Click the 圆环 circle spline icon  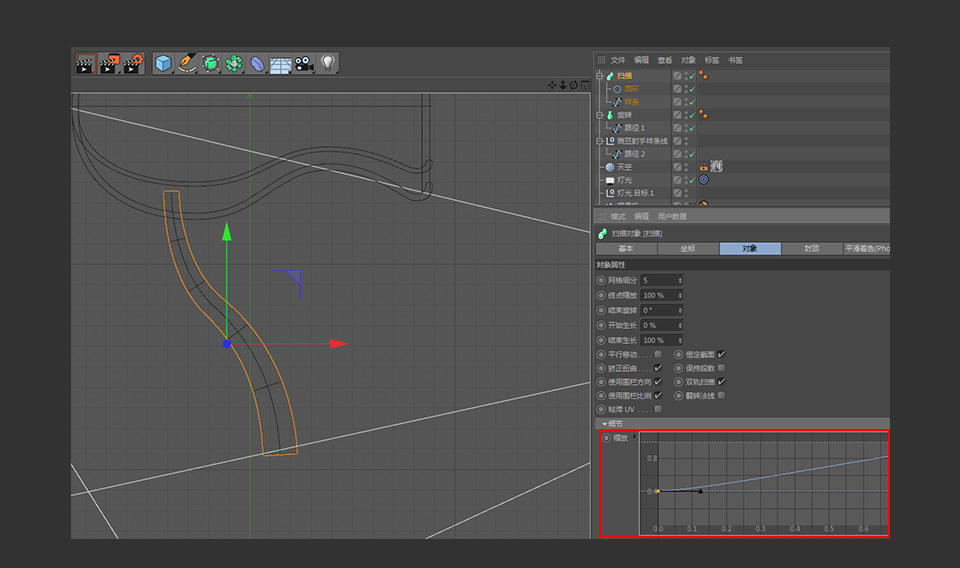pyautogui.click(x=617, y=89)
